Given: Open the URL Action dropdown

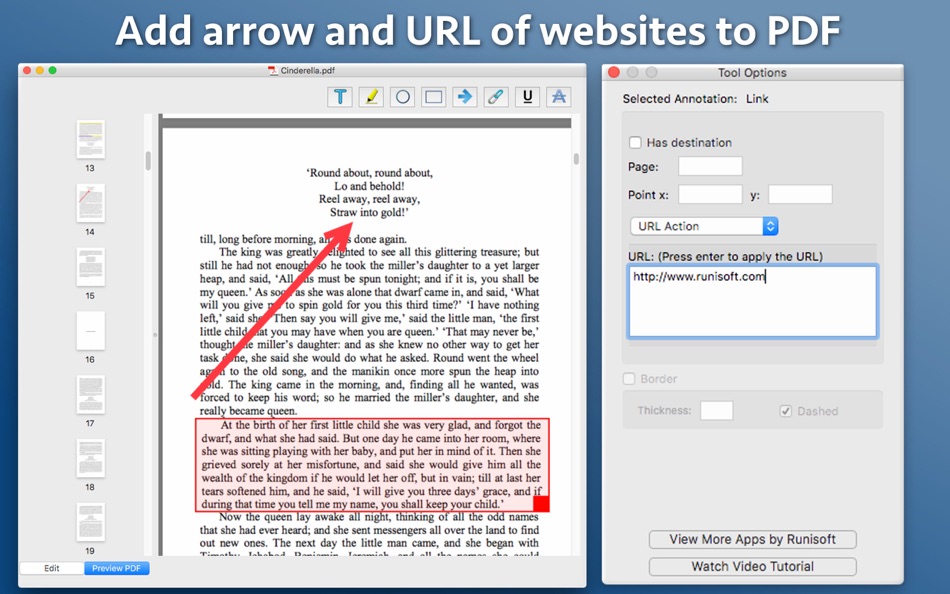Looking at the screenshot, I should [x=704, y=226].
